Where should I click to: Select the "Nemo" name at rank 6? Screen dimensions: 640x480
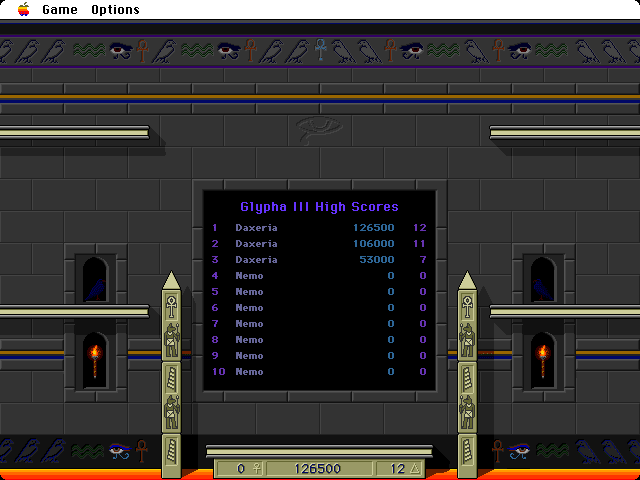(x=249, y=308)
